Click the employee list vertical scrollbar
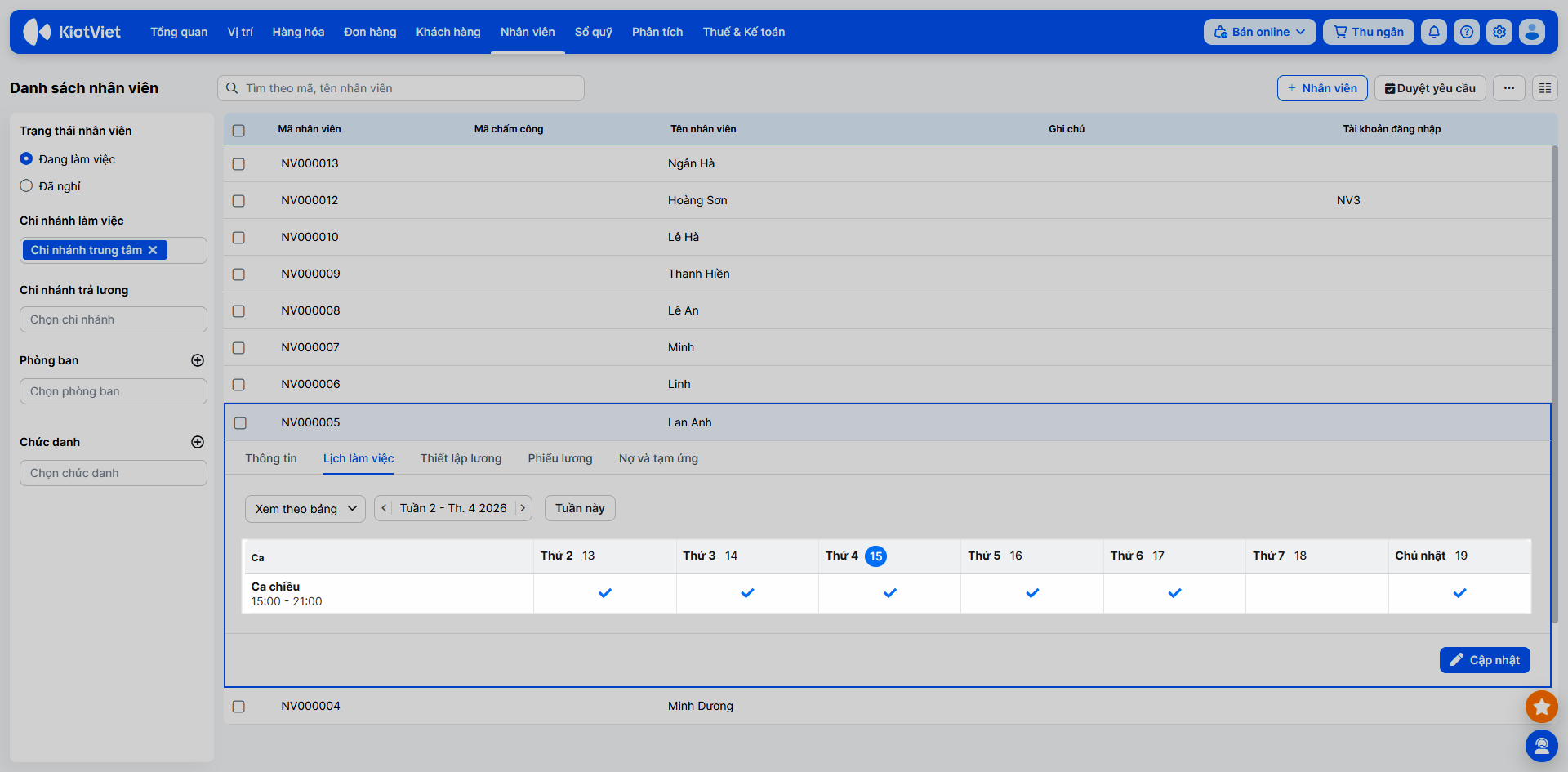1568x772 pixels. click(1554, 384)
